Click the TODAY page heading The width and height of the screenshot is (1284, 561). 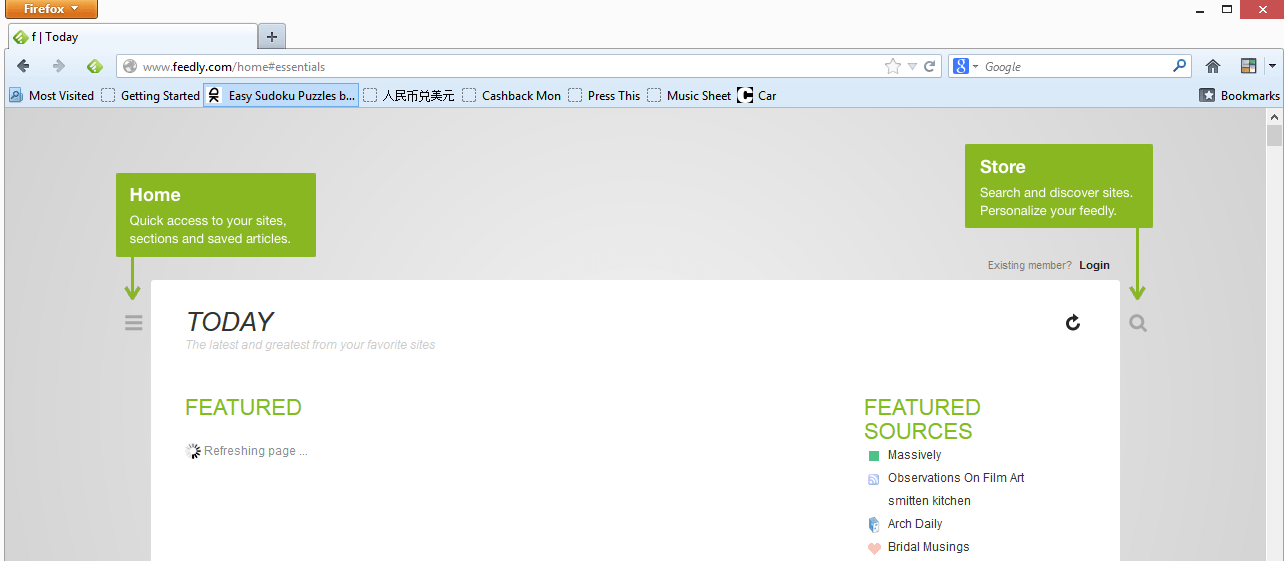(x=229, y=322)
